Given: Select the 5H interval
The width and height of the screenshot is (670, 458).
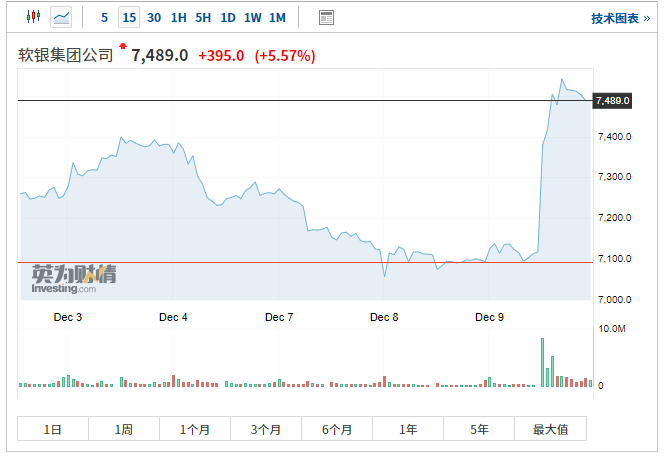Looking at the screenshot, I should tap(203, 18).
